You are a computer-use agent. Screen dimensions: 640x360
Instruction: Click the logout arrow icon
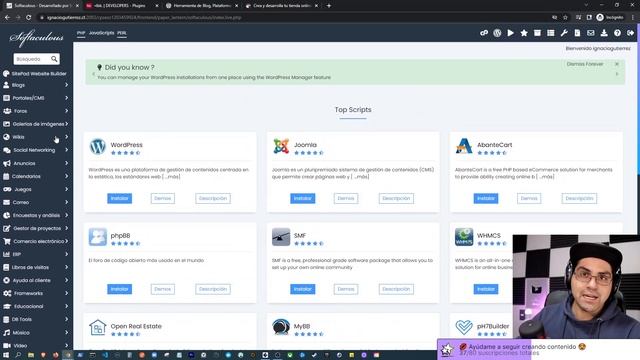click(x=631, y=33)
